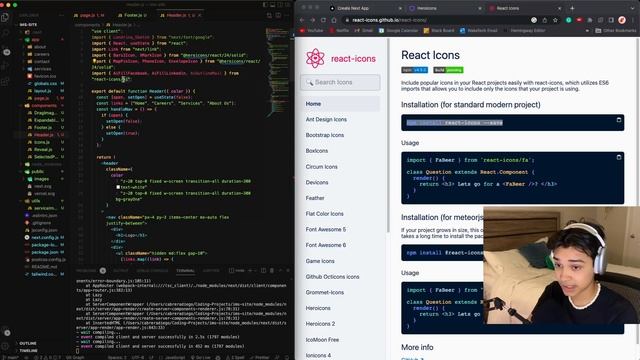Copy the npm install command with clipboard icon
640x360 pixels.
point(619,120)
